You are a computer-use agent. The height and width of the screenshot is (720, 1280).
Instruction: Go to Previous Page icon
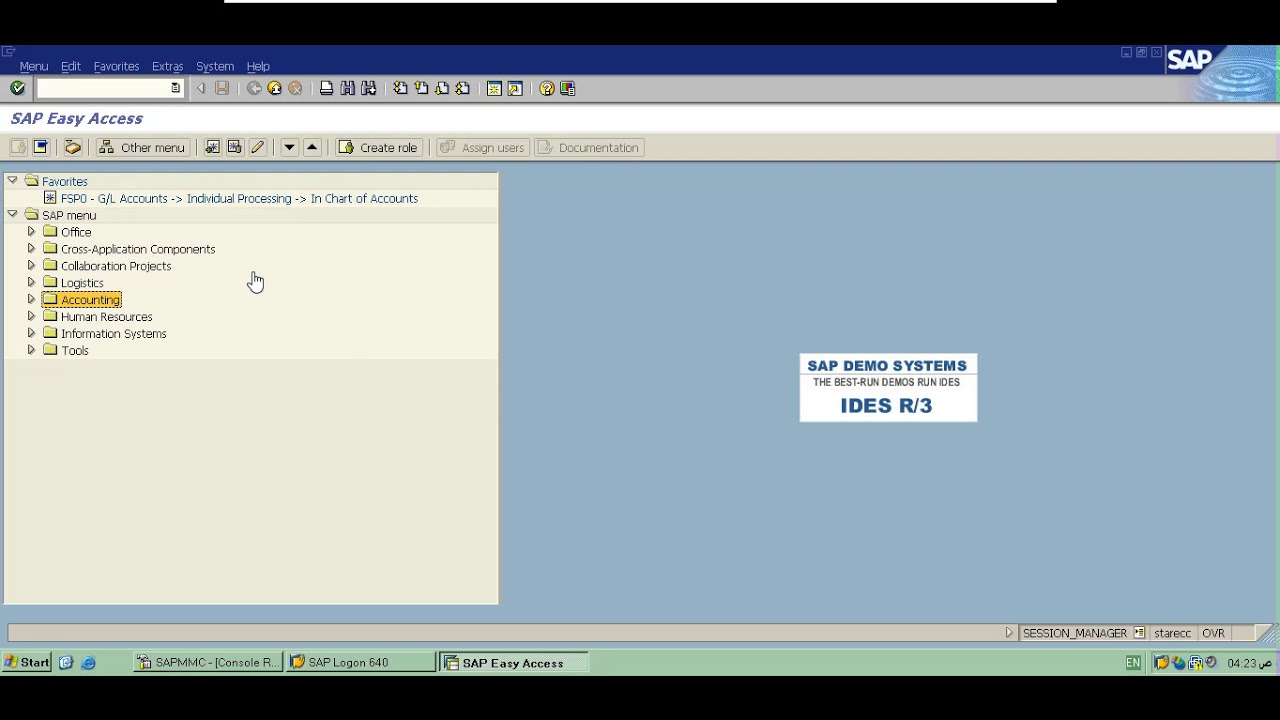(x=421, y=89)
